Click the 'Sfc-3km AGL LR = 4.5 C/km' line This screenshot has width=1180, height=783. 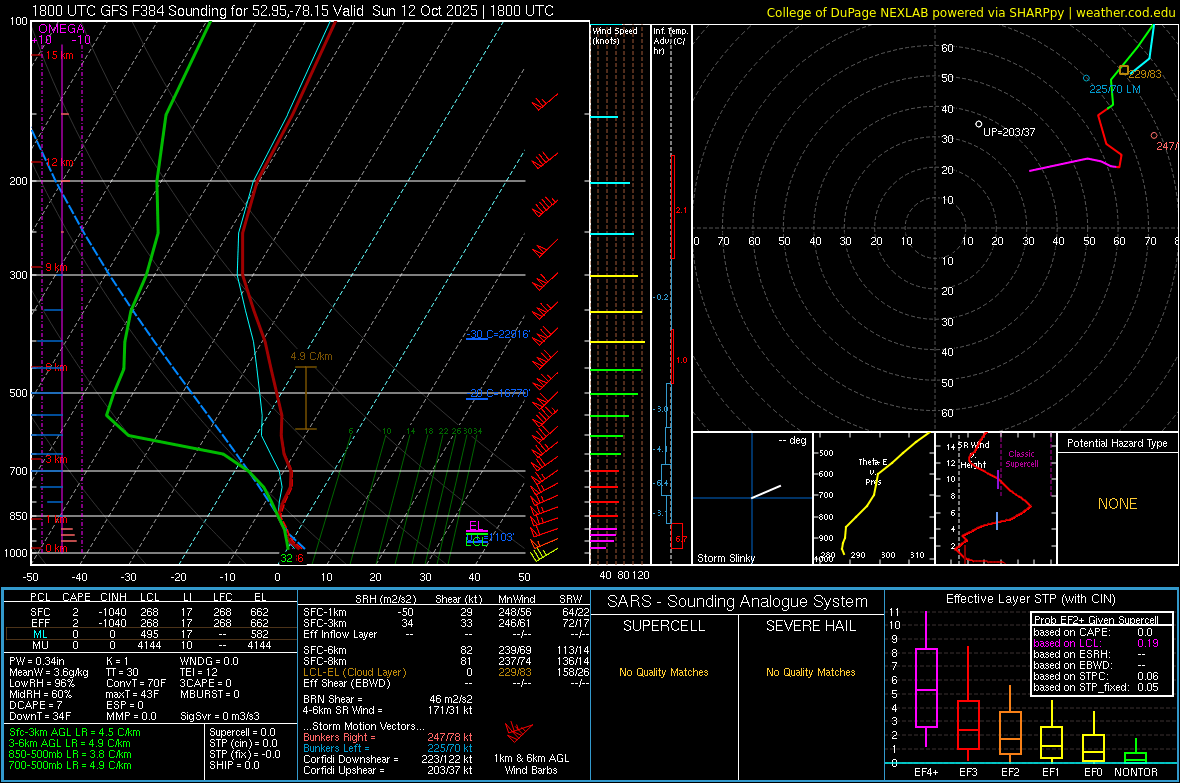tap(75, 732)
